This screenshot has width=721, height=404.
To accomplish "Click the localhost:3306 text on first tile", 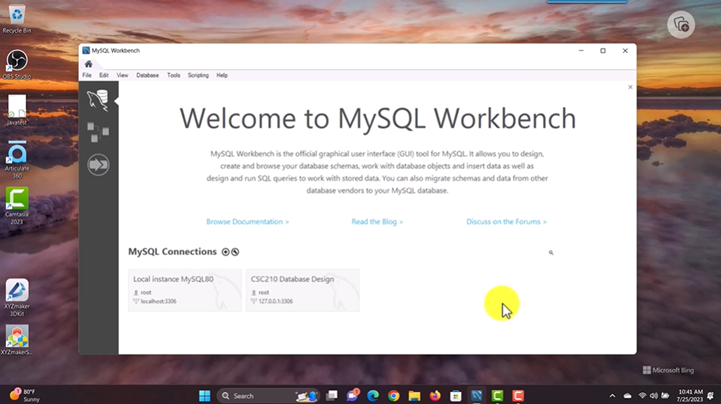I will tap(159, 302).
